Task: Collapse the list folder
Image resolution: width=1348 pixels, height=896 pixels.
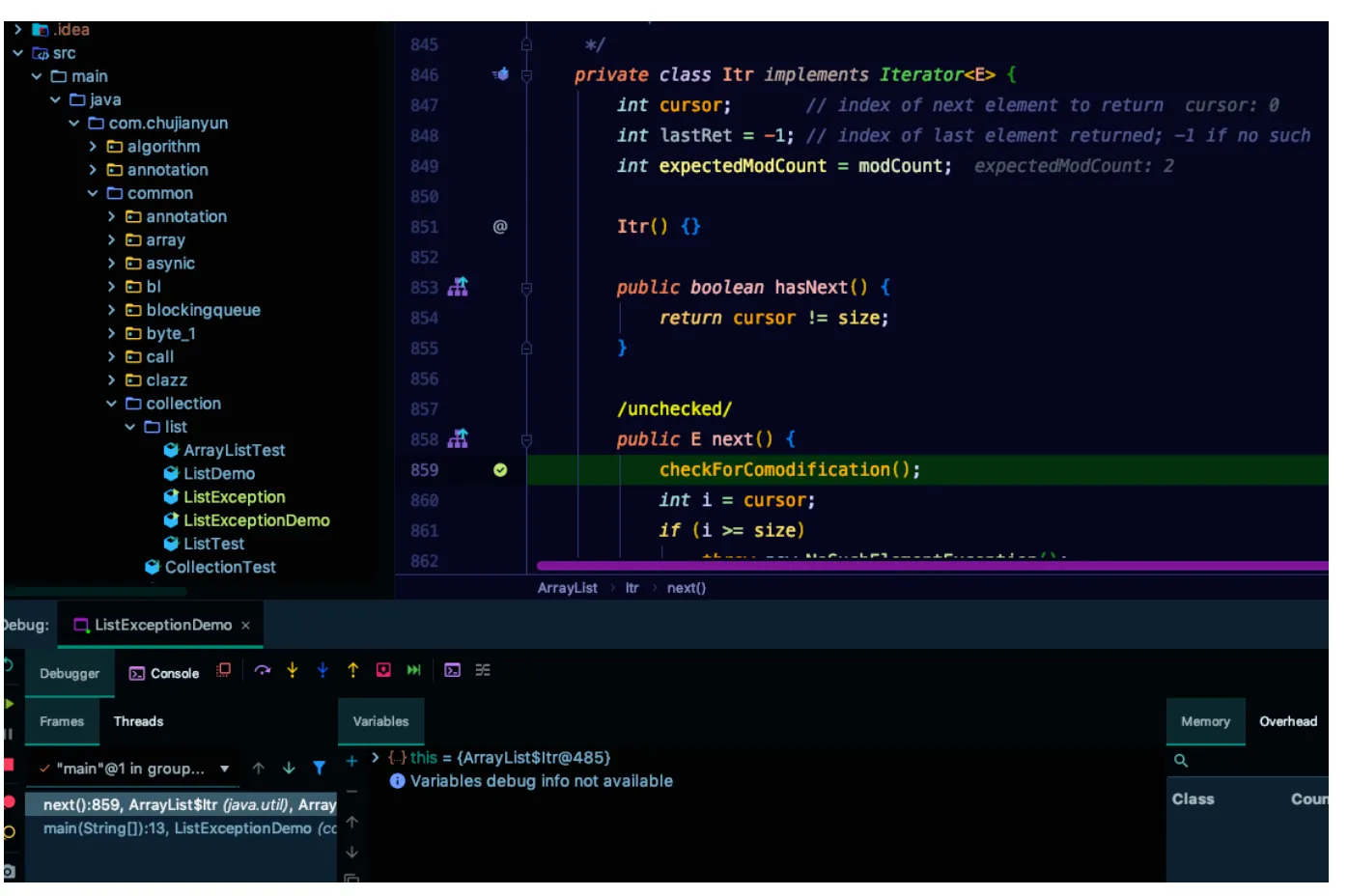Action: tap(130, 427)
